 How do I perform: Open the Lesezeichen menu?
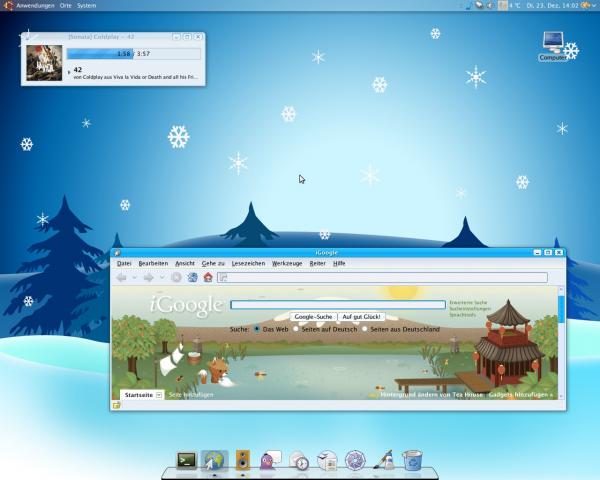[248, 263]
